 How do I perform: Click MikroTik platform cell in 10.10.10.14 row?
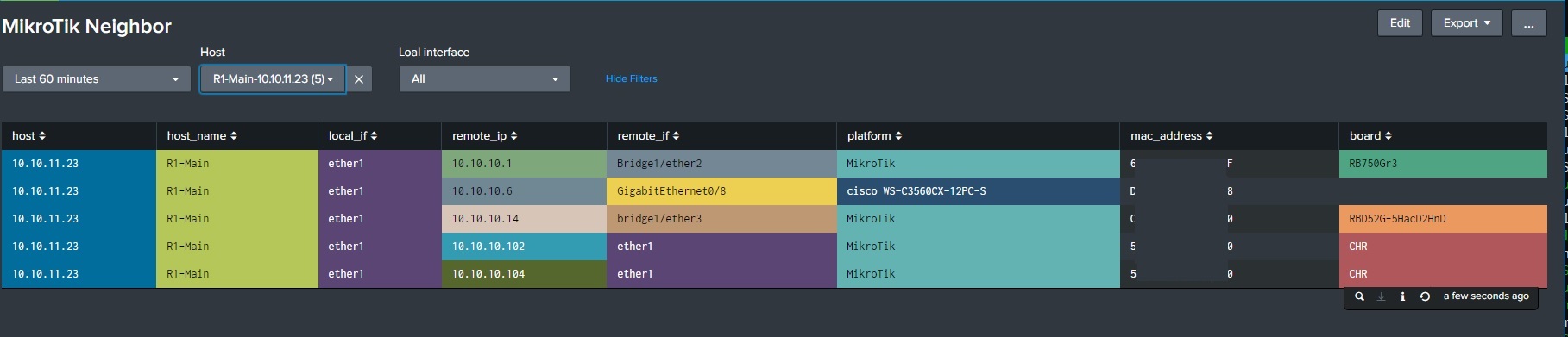coord(979,219)
